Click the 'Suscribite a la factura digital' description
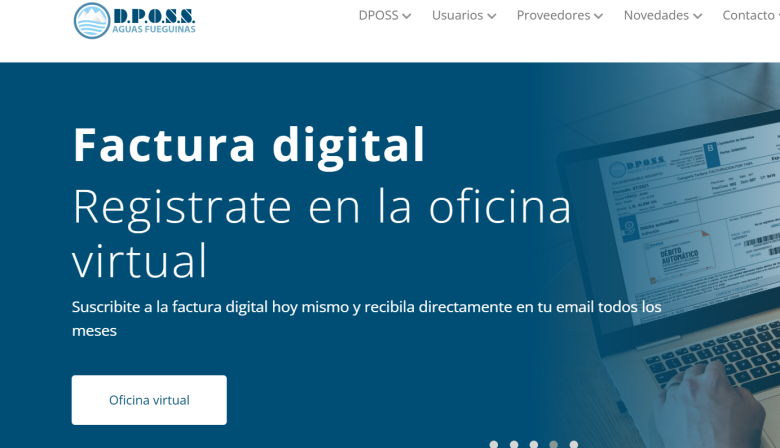This screenshot has height=448, width=780. click(x=367, y=318)
